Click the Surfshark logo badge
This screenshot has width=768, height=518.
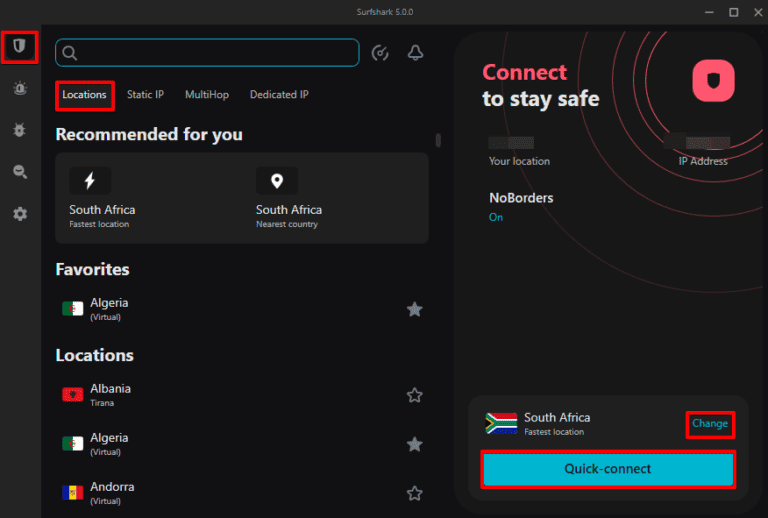click(713, 81)
